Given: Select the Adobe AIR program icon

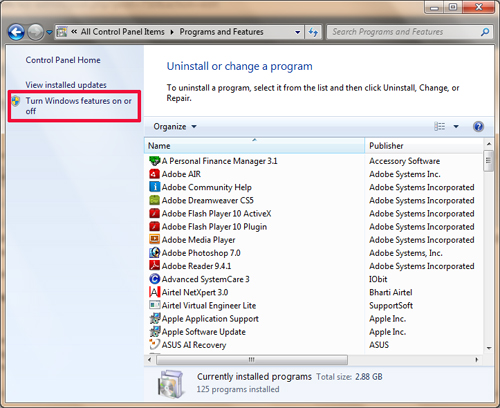Looking at the screenshot, I should pyautogui.click(x=154, y=174).
